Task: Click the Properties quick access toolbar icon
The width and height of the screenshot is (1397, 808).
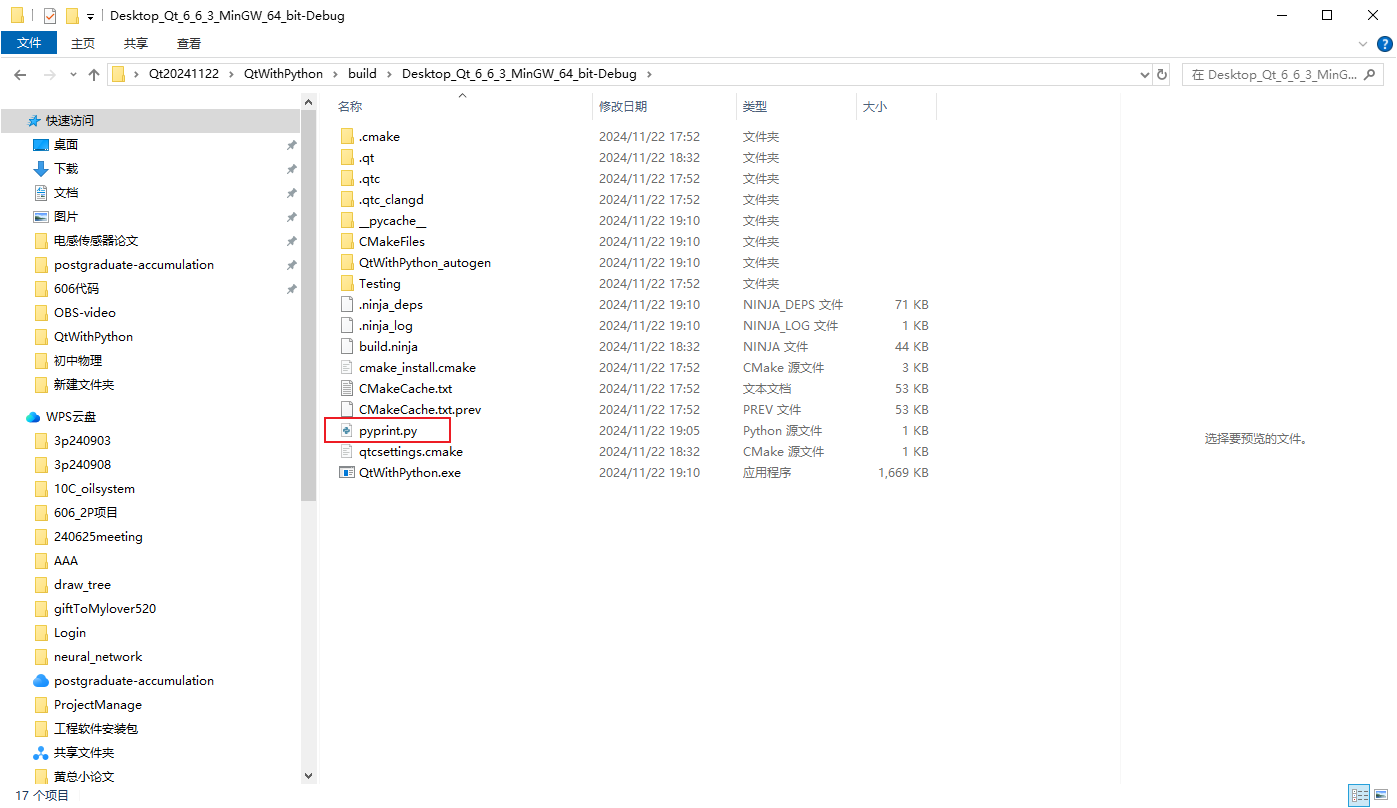Action: click(50, 16)
